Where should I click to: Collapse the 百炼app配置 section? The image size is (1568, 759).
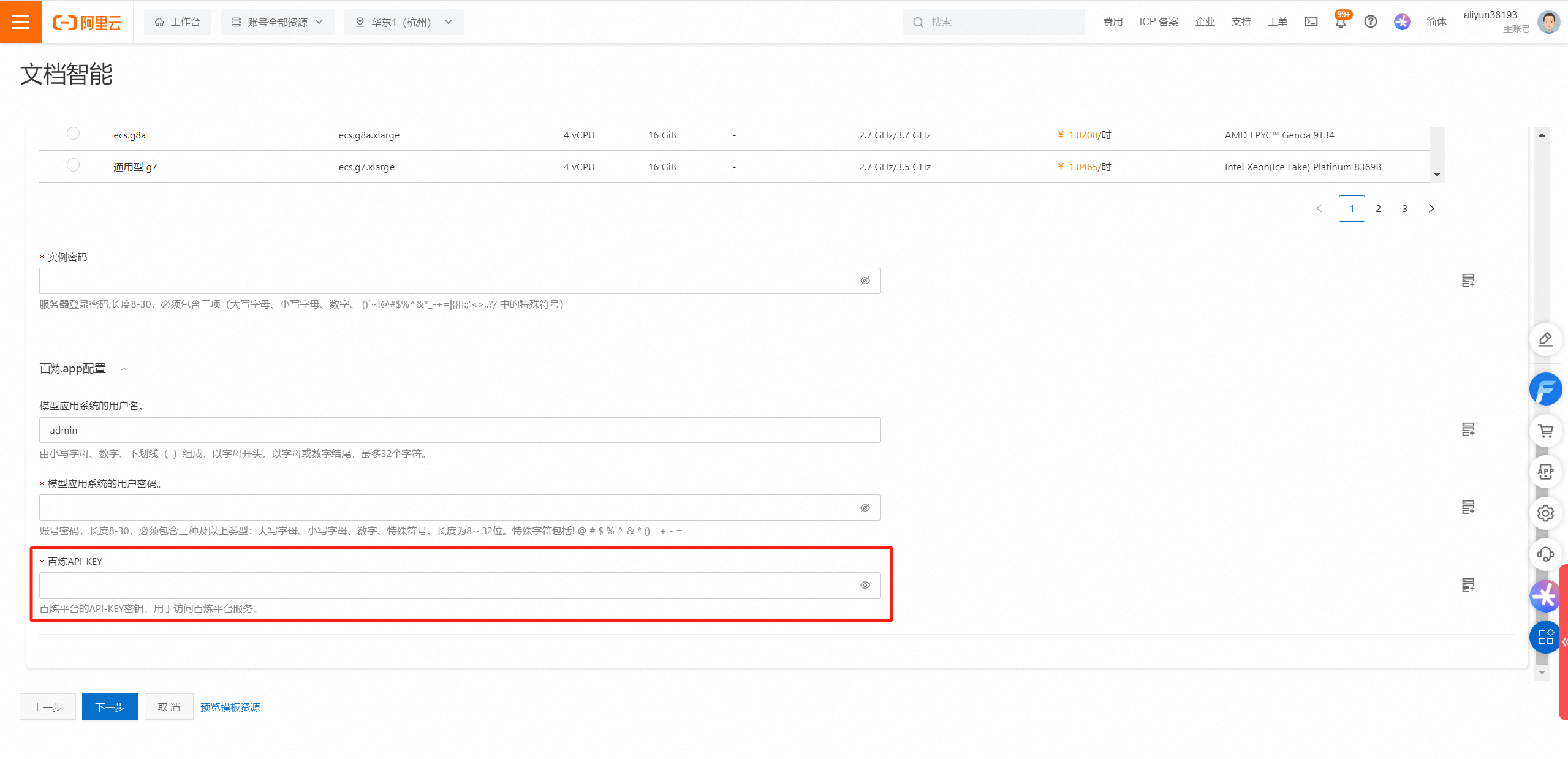pyautogui.click(x=124, y=369)
